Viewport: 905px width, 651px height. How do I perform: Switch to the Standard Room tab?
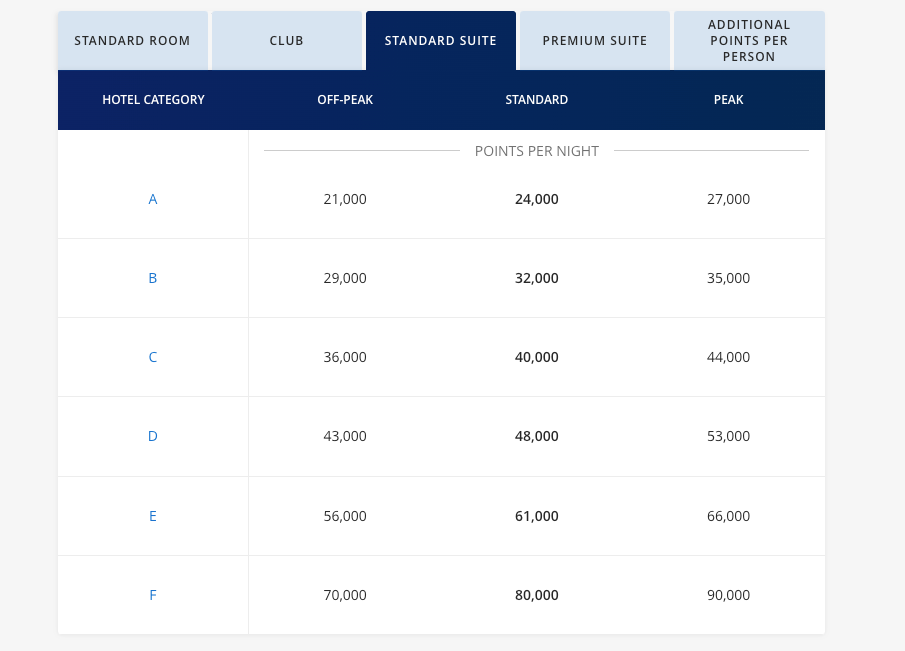tap(132, 40)
